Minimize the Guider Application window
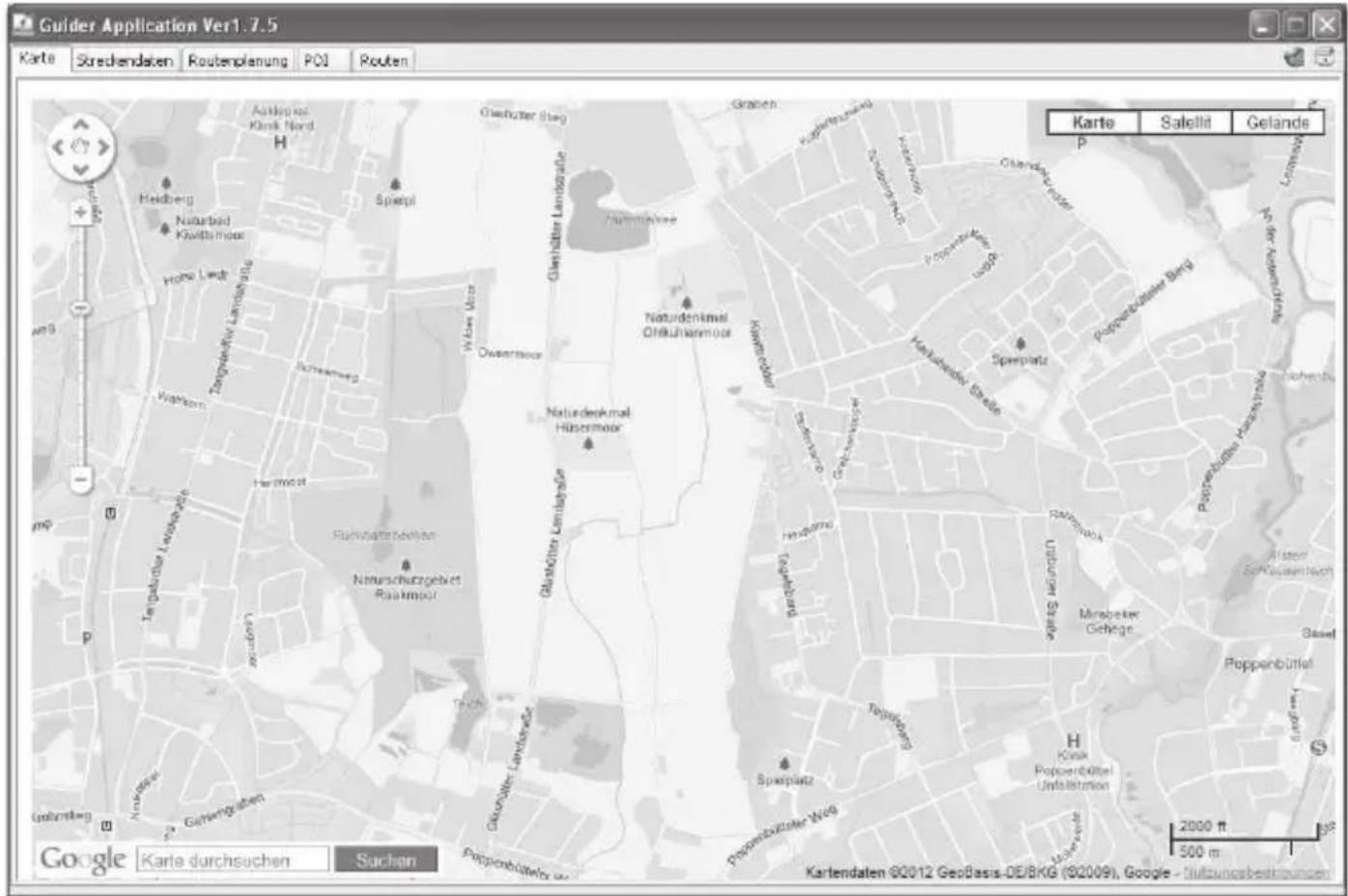 coord(1263,25)
